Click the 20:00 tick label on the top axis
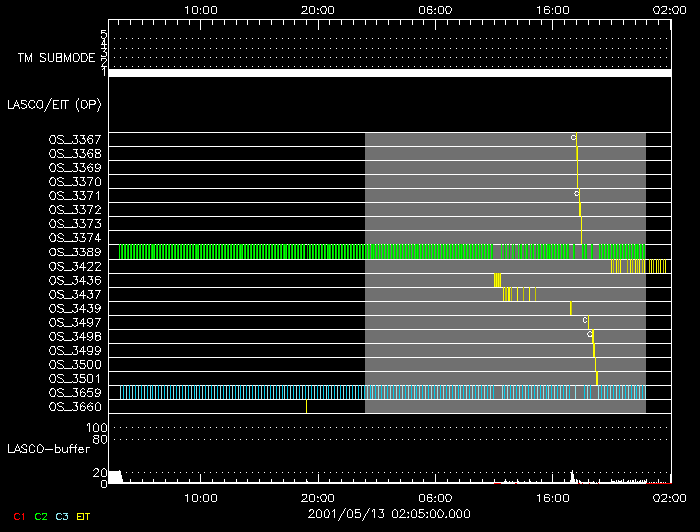 [x=318, y=8]
